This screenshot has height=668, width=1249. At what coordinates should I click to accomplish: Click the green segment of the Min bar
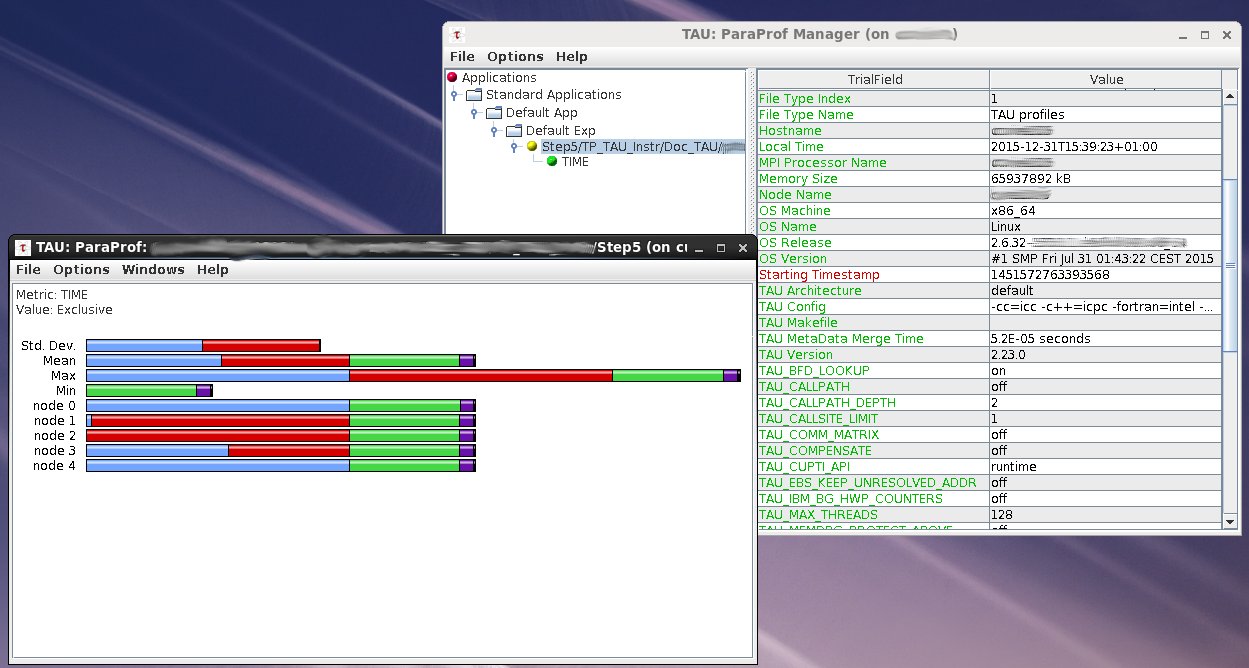click(142, 390)
